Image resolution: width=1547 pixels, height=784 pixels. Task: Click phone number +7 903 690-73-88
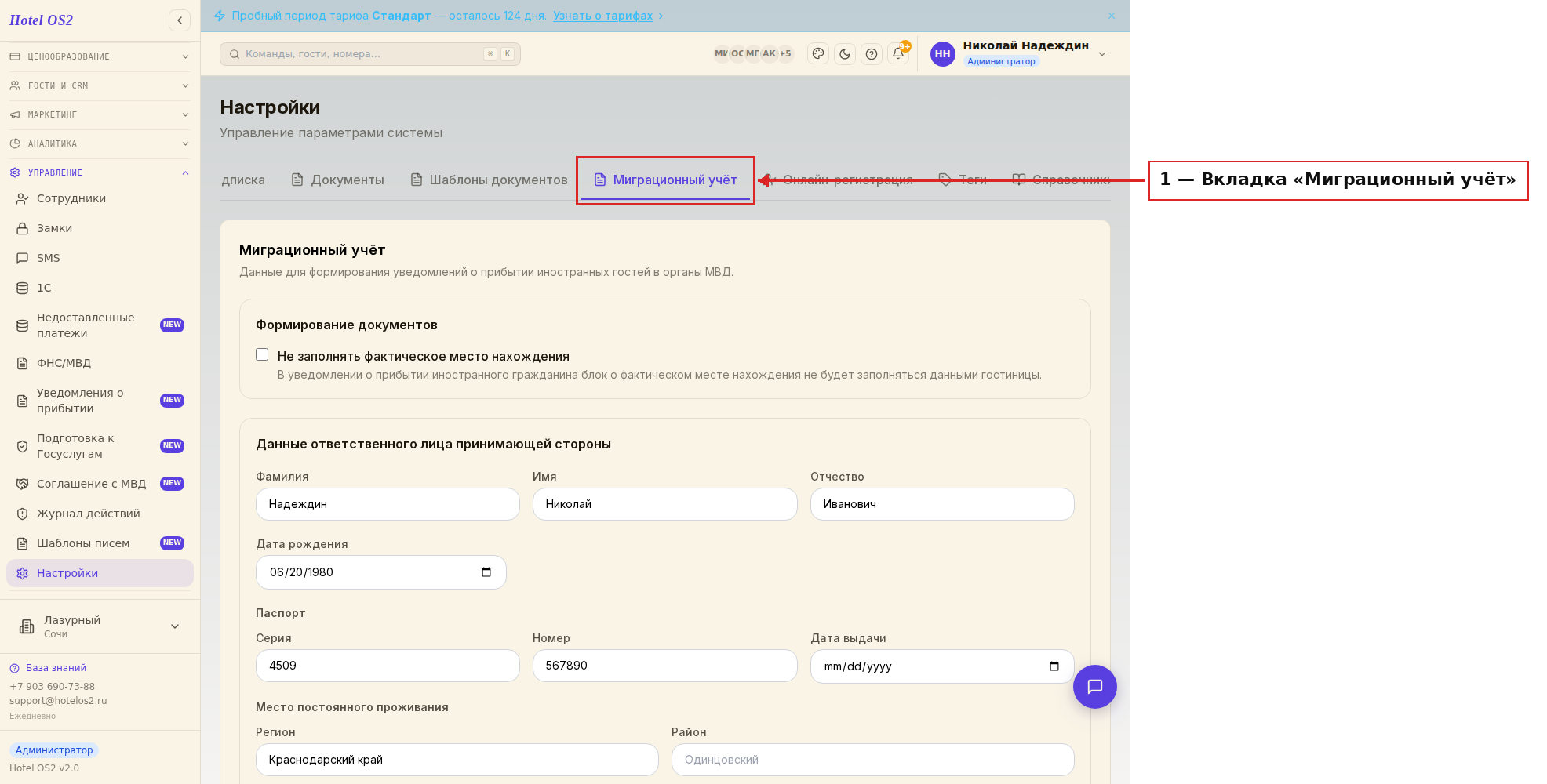tap(52, 687)
